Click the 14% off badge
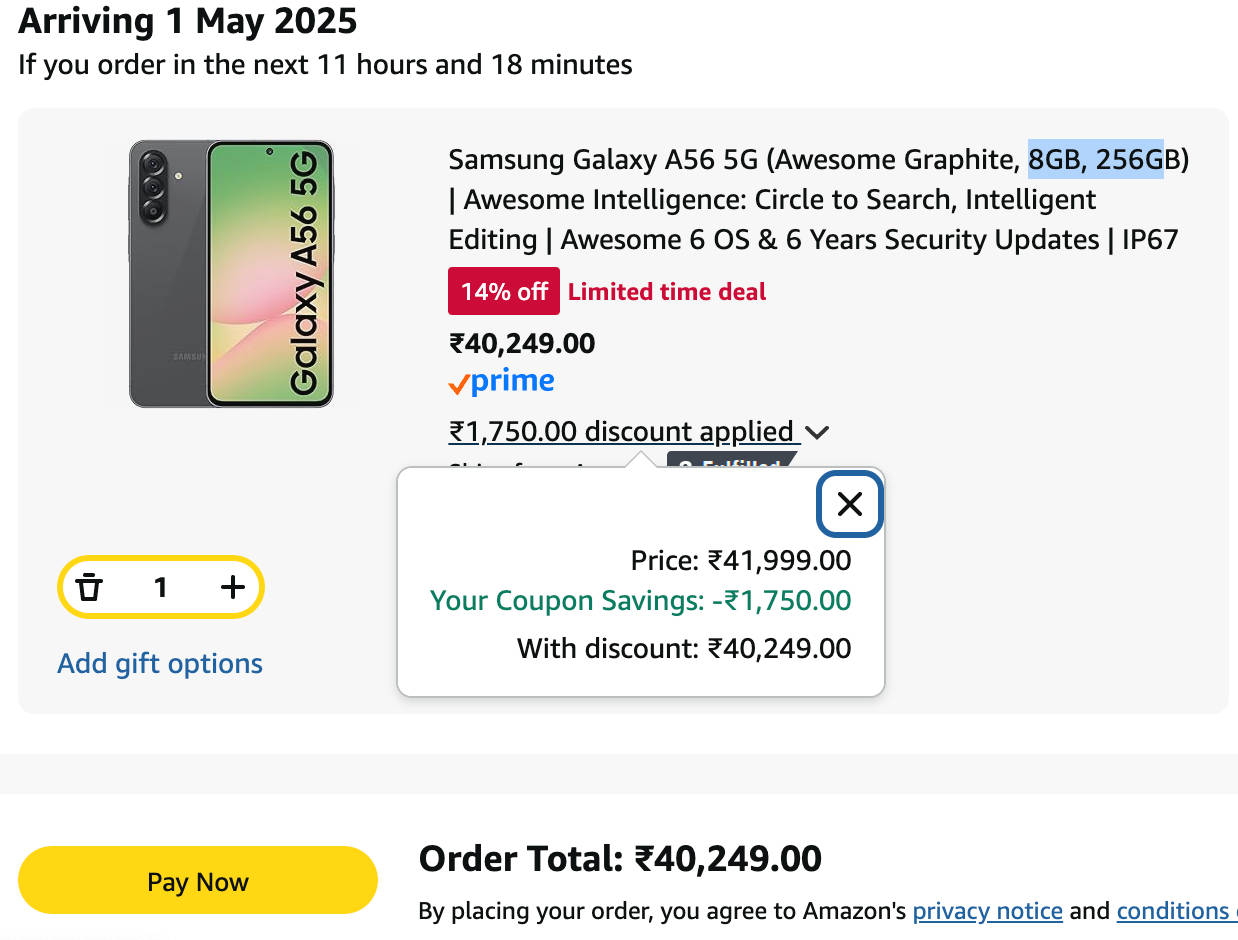Viewport: 1238px width, 940px height. [x=504, y=292]
